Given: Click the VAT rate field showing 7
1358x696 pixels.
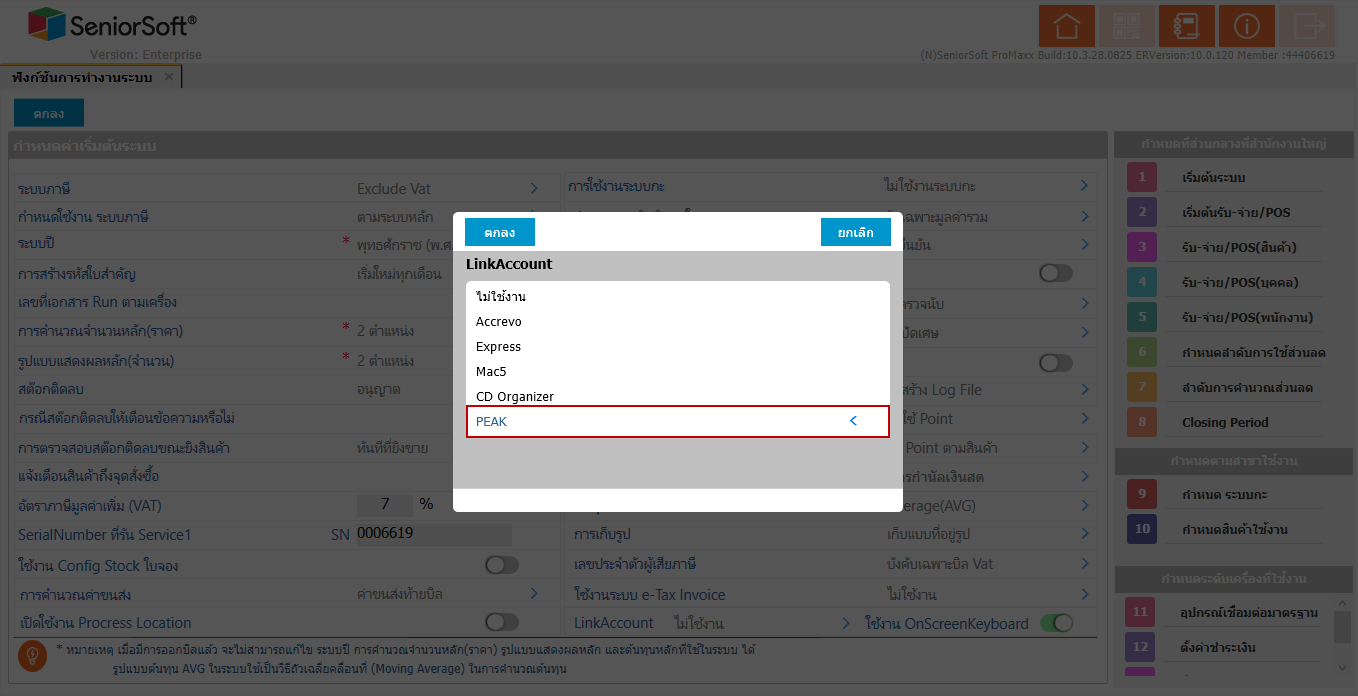Looking at the screenshot, I should [385, 504].
